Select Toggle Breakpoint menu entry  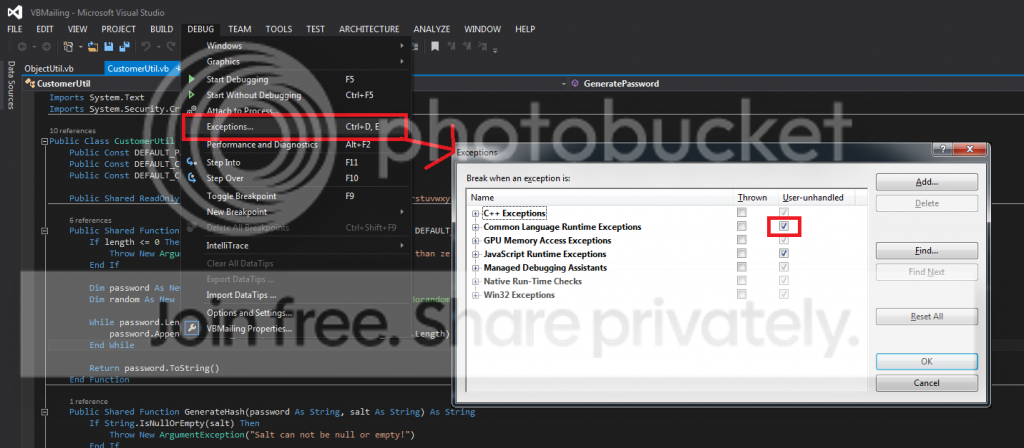(296, 196)
